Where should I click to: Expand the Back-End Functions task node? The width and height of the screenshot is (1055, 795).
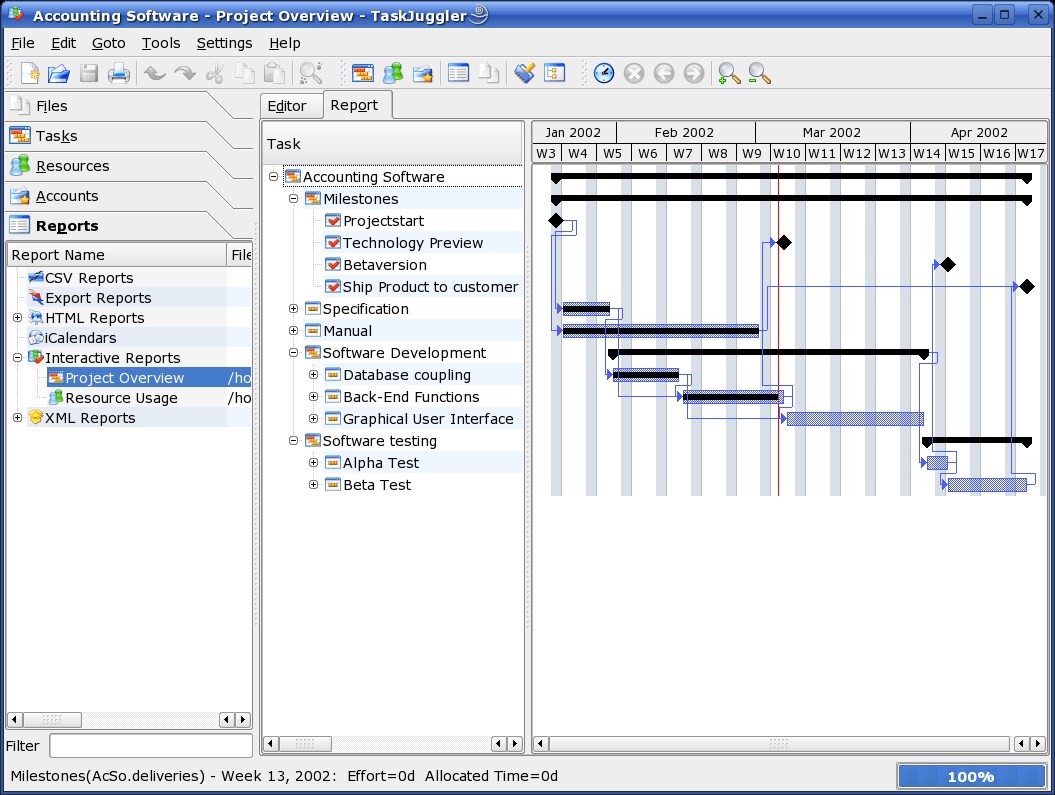click(x=314, y=397)
